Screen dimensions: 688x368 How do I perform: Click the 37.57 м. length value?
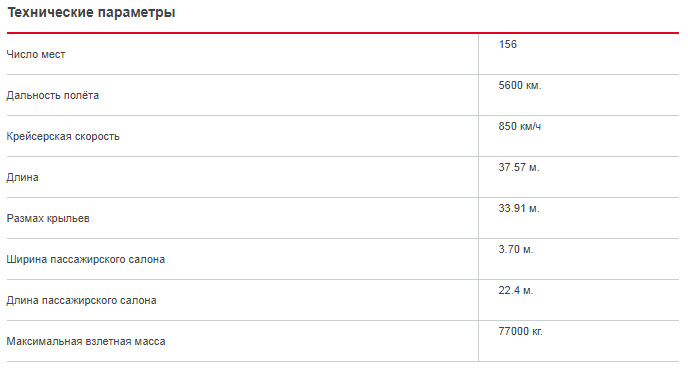click(519, 168)
